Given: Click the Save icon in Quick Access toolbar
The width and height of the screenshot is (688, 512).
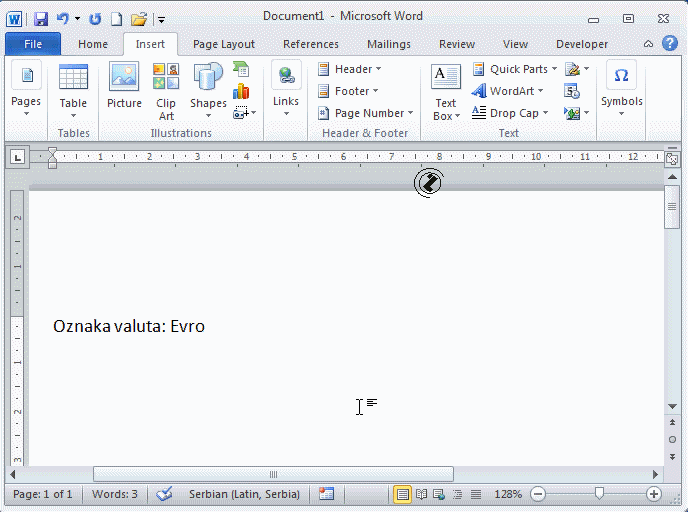Looking at the screenshot, I should point(41,18).
